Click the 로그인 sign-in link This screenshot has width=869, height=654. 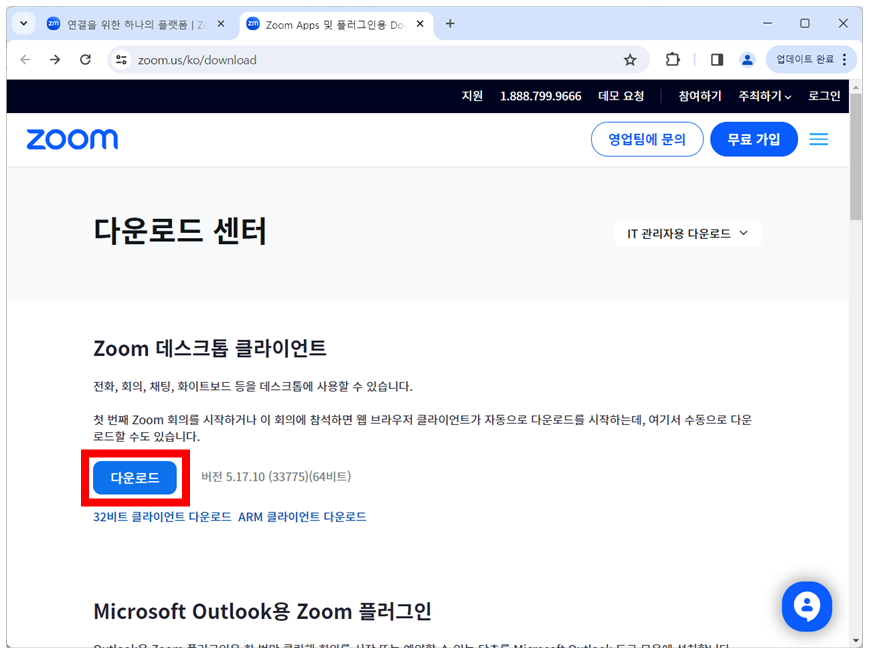point(825,96)
